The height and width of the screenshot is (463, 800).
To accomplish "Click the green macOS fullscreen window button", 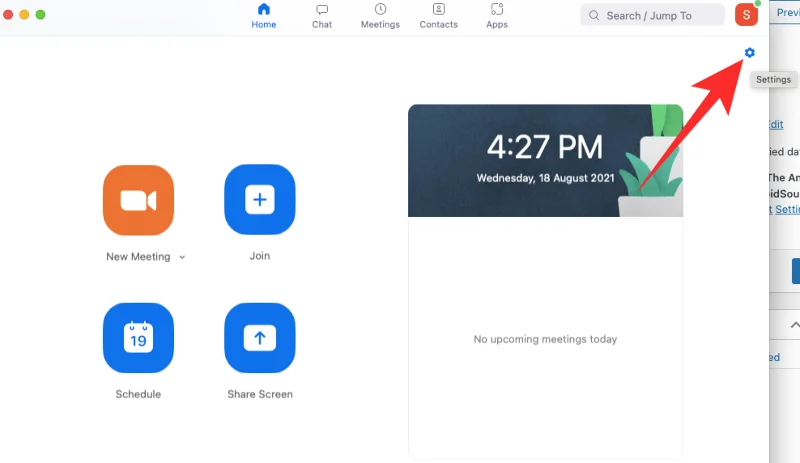I will coord(41,15).
